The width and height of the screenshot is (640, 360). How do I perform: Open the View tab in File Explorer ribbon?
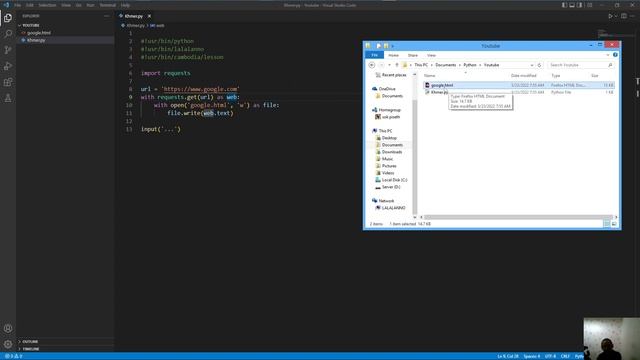pyautogui.click(x=431, y=55)
